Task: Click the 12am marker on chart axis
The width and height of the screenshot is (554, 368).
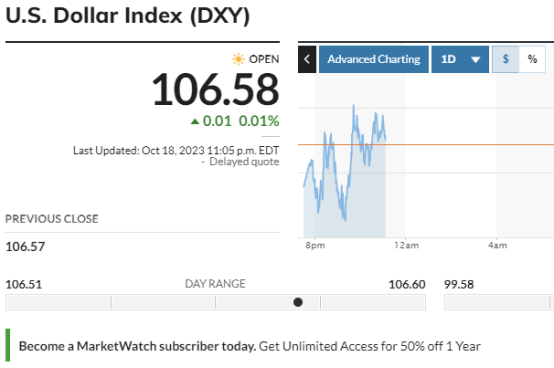Action: 406,245
